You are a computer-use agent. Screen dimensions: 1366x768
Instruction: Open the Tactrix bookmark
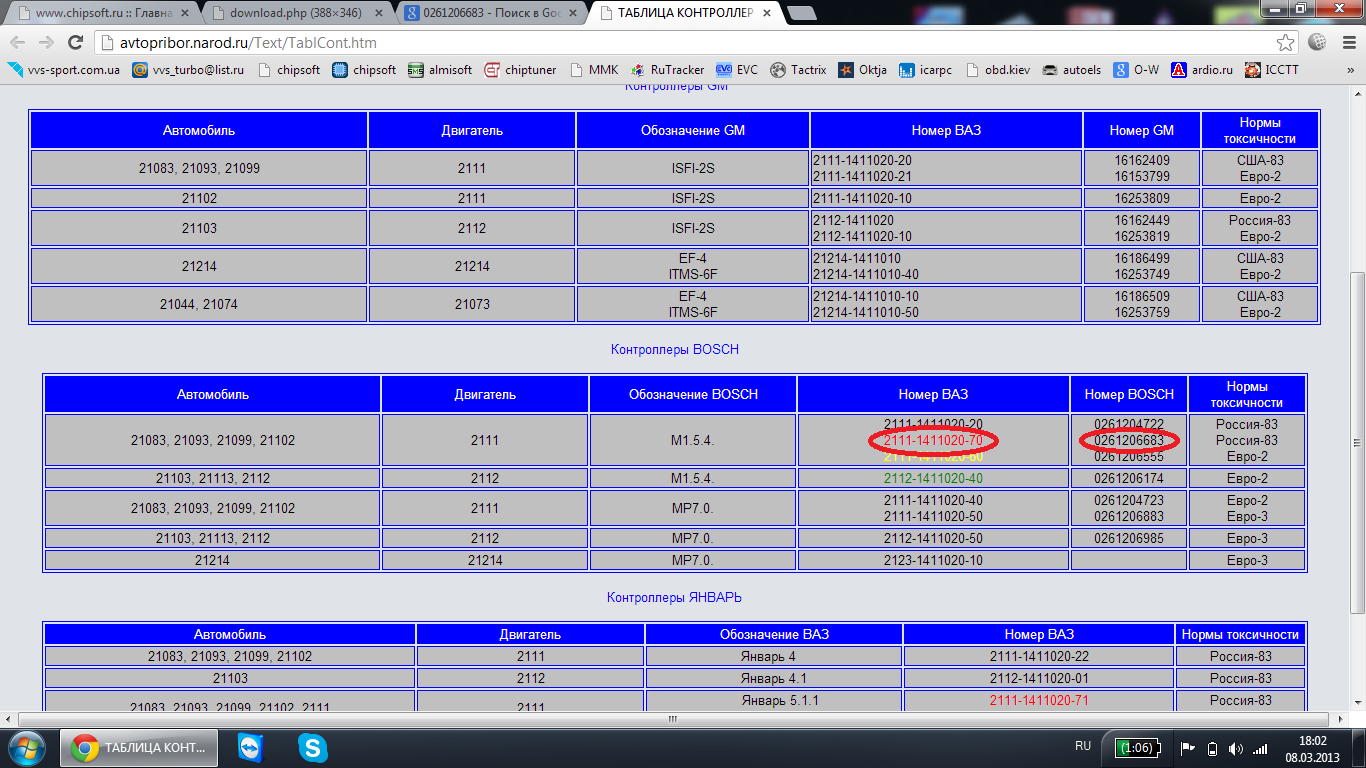[x=798, y=70]
